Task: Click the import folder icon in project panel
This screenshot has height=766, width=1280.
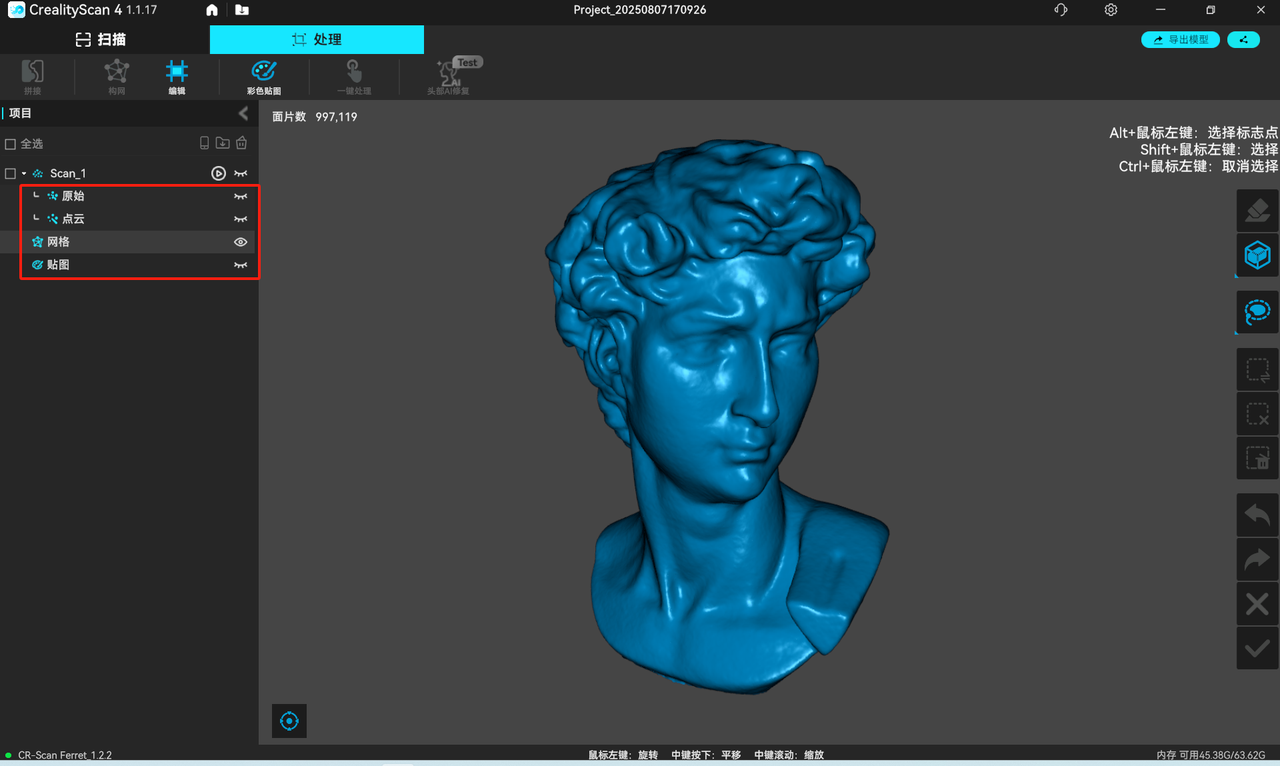Action: (223, 143)
